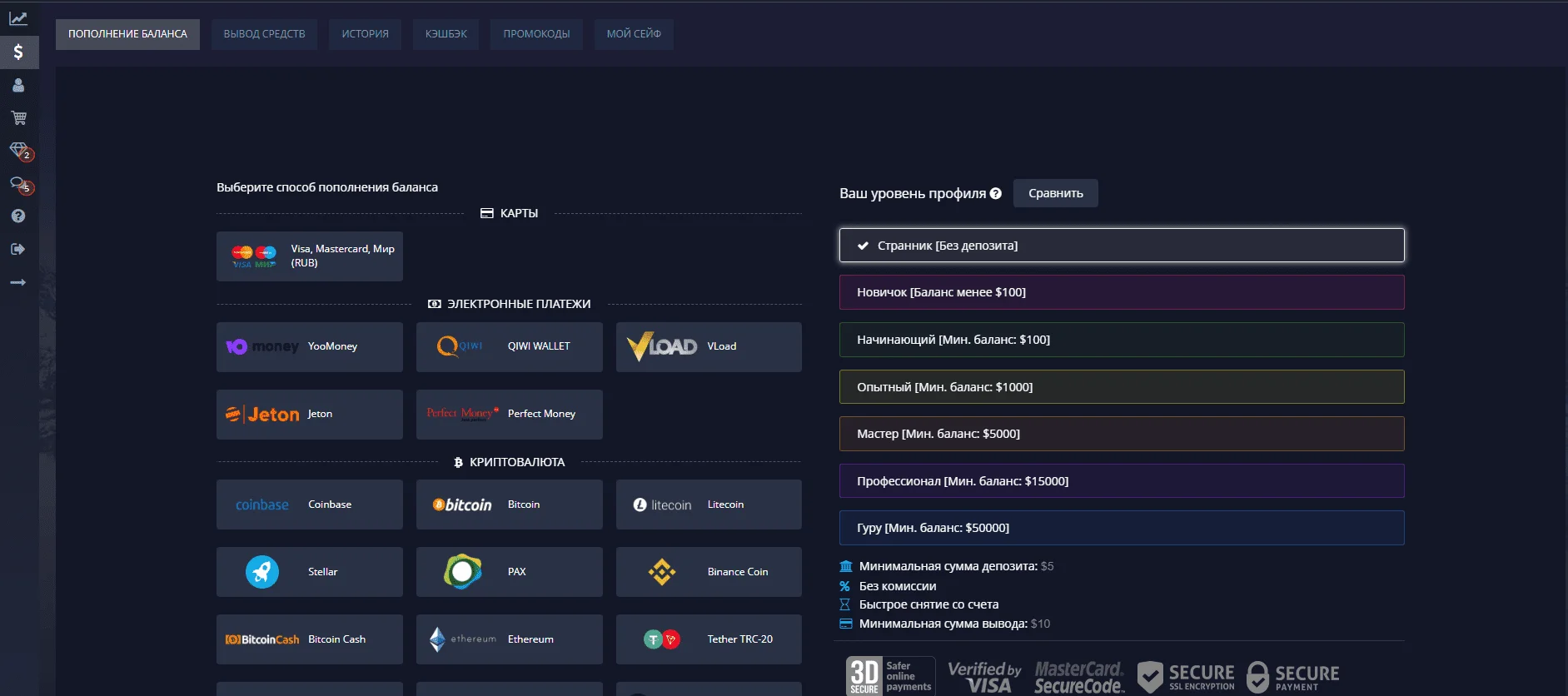Click the dollar sign finance icon
1568x696 pixels.
click(x=18, y=52)
